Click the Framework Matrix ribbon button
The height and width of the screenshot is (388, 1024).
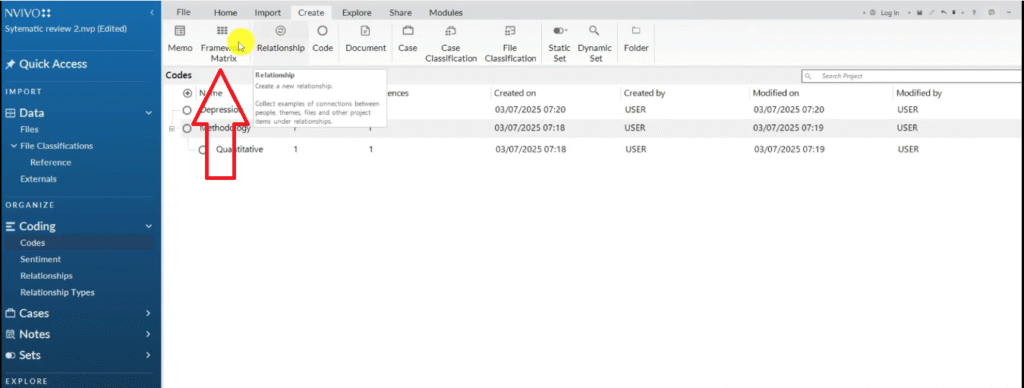(x=222, y=43)
